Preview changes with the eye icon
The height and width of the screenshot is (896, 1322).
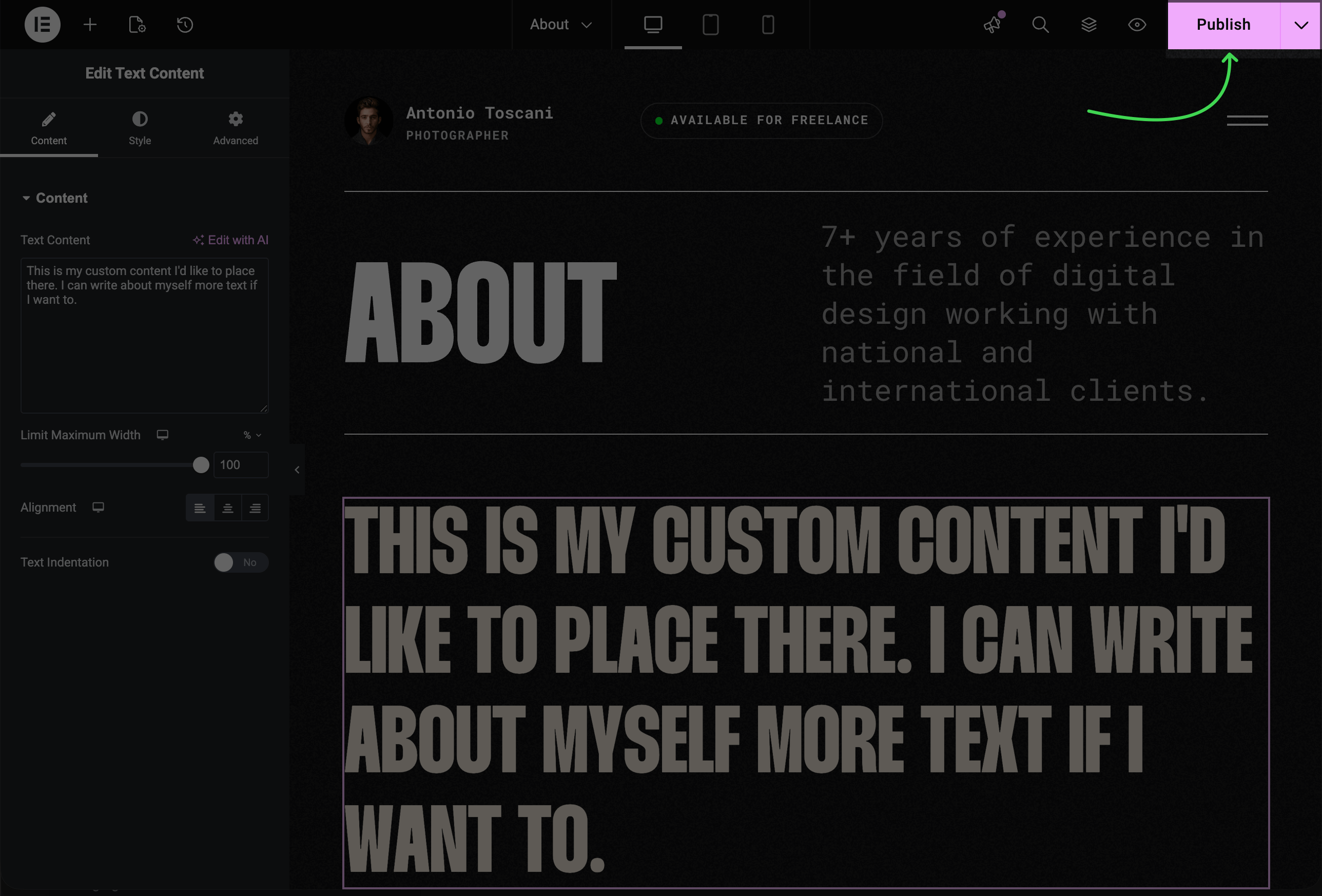click(1137, 25)
